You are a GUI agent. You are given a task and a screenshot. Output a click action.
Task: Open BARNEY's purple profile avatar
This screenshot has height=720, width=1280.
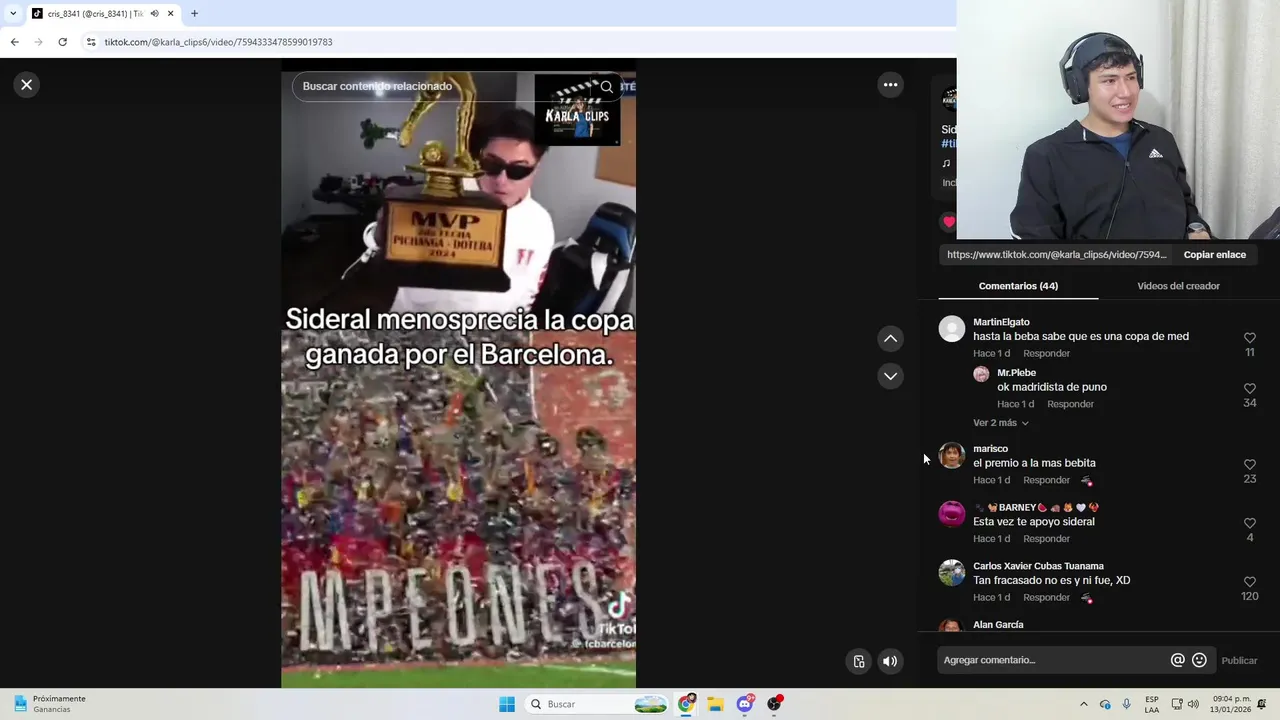point(952,514)
